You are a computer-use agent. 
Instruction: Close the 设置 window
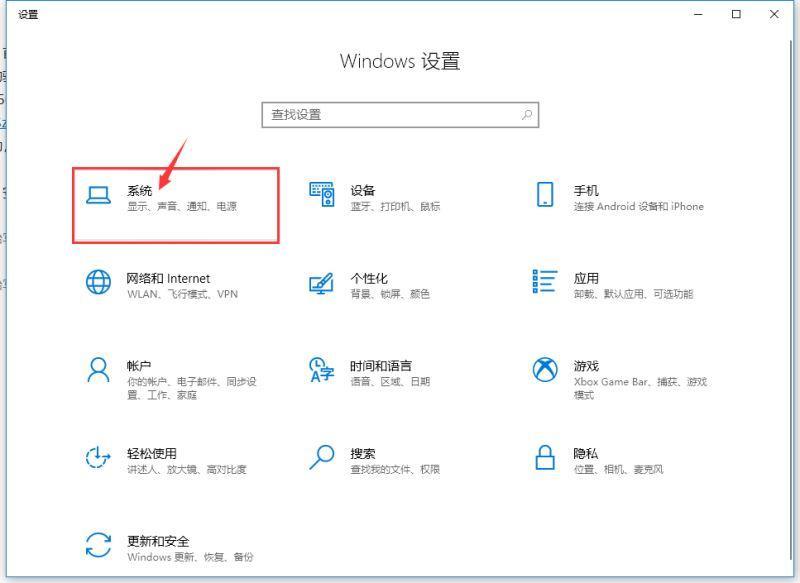coord(774,14)
